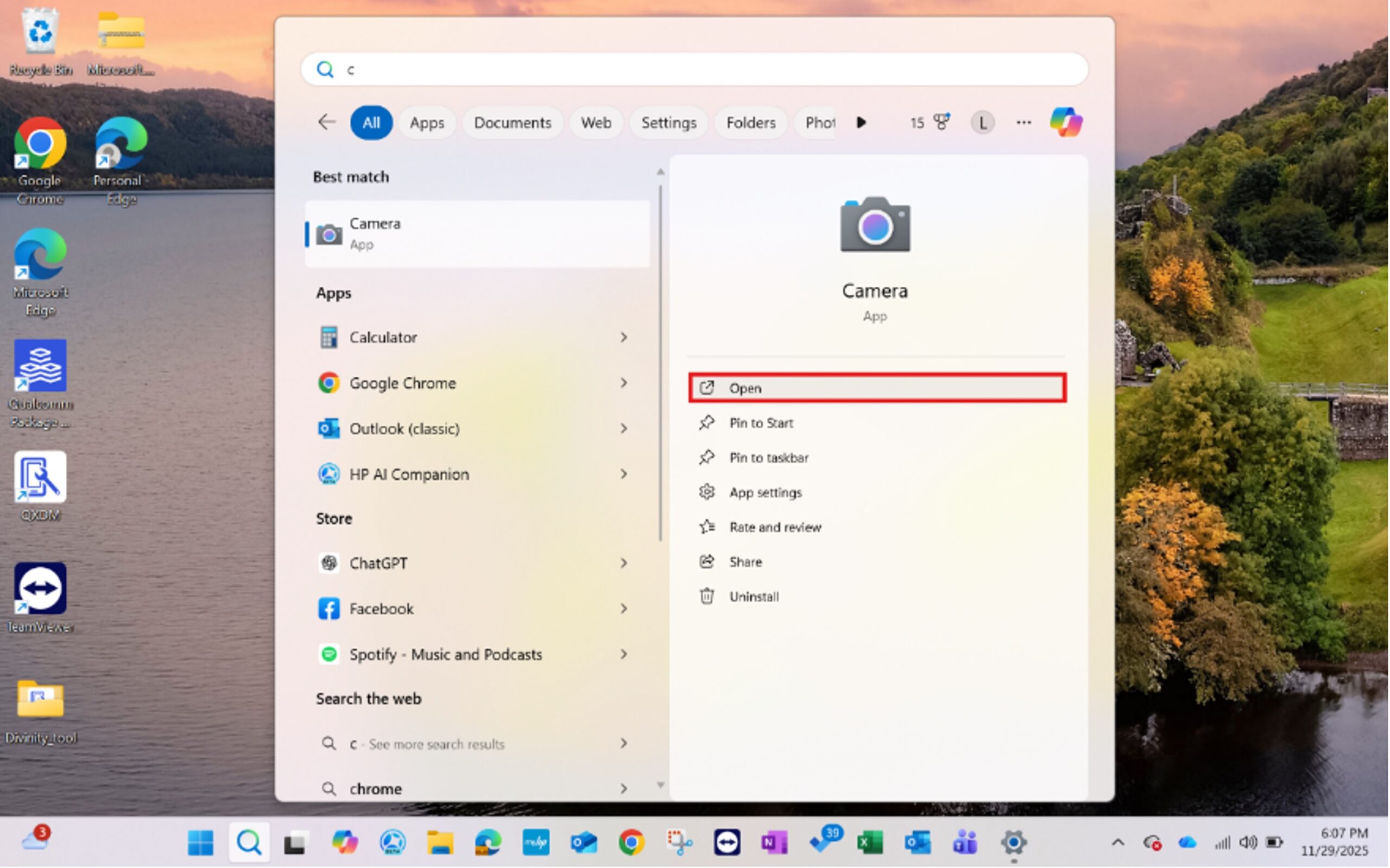
Task: Expand Calculator result chevron
Action: (x=623, y=338)
